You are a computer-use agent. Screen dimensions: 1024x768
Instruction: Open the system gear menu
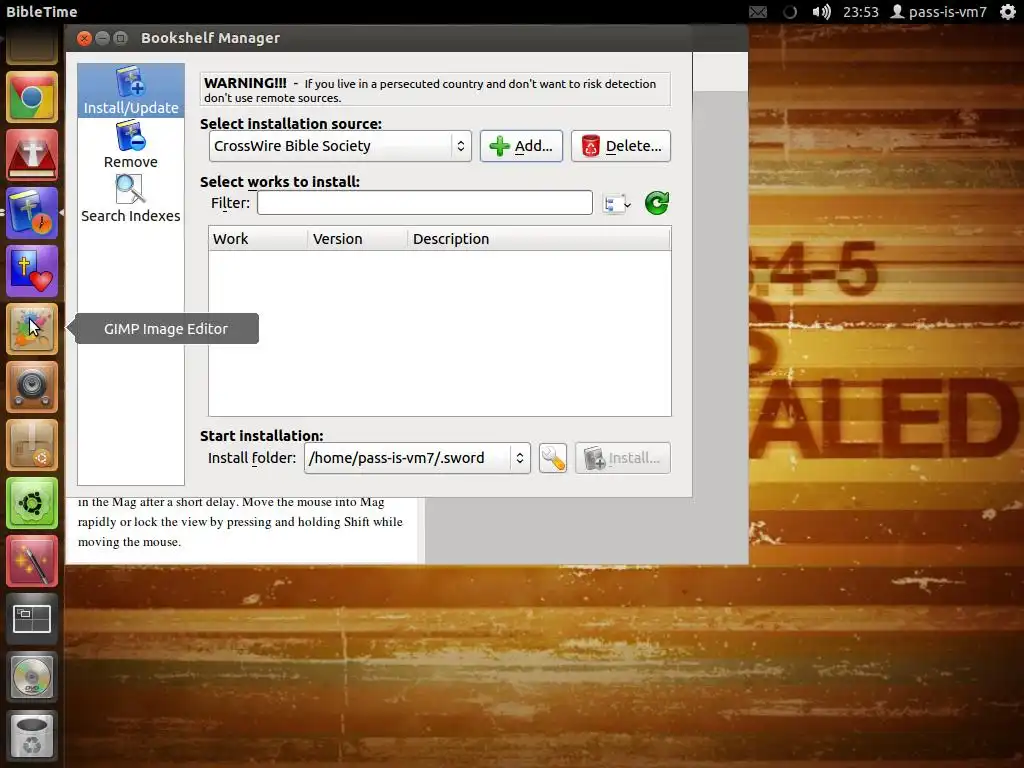point(1008,12)
